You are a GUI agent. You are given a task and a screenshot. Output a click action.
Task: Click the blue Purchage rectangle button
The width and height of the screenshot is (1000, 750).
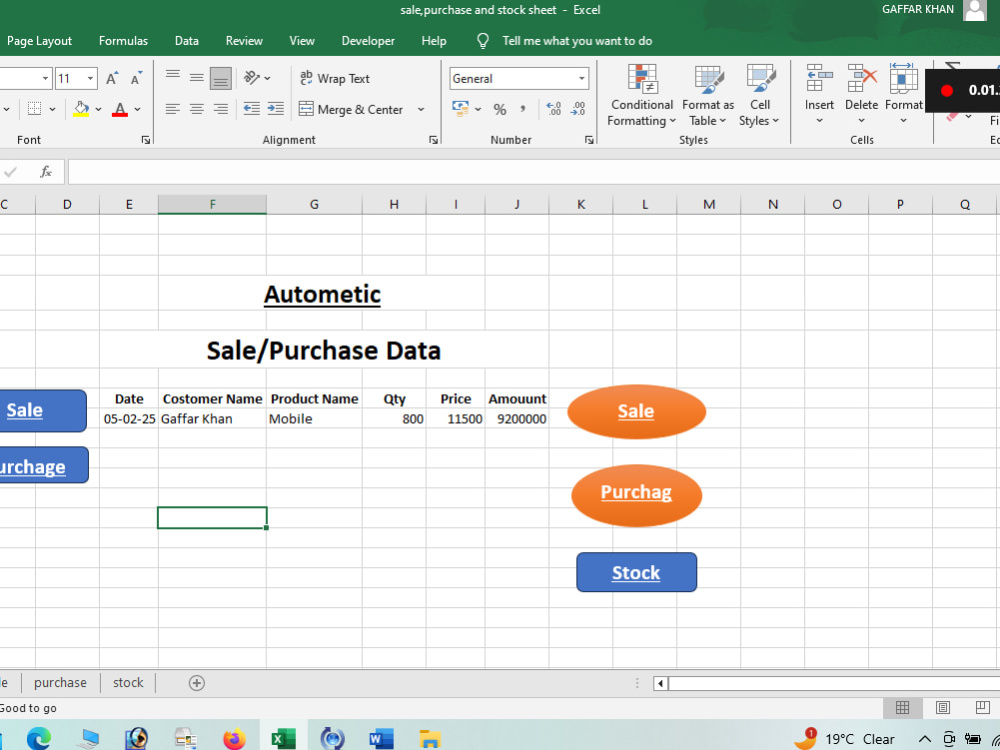(43, 465)
